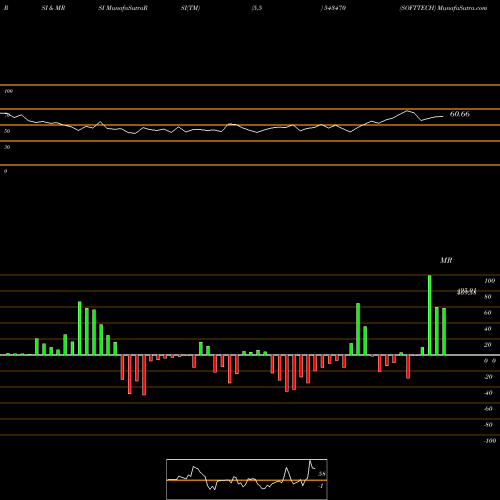Click the end of the white RSI line
500x500 pixels.
(443, 116)
